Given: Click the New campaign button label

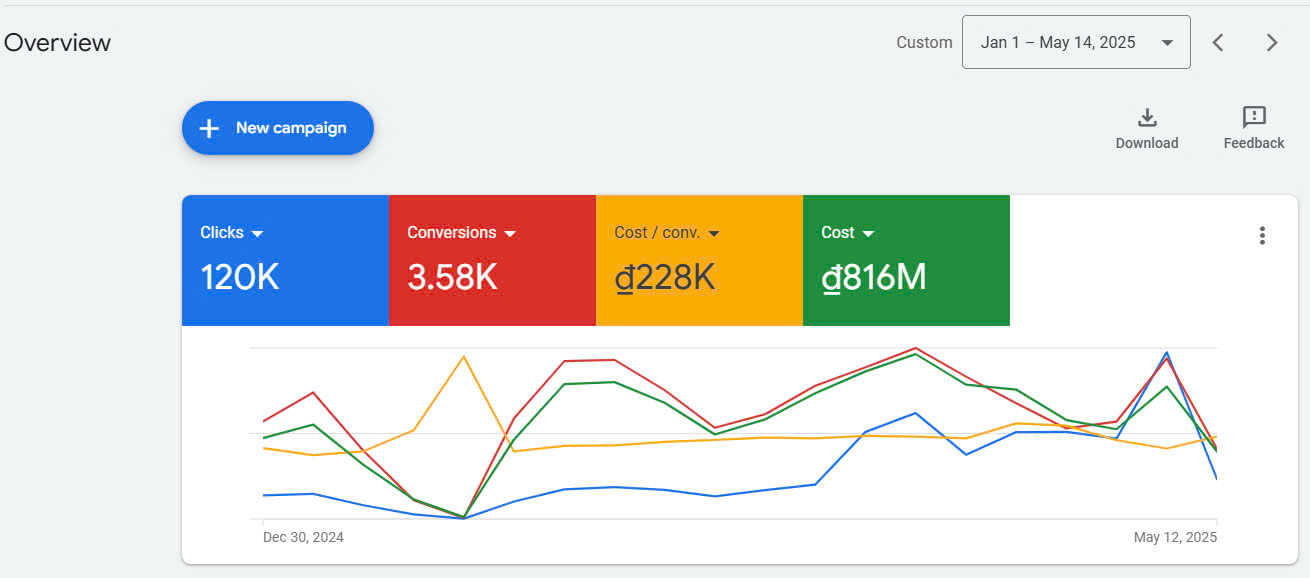Looking at the screenshot, I should click(x=291, y=128).
